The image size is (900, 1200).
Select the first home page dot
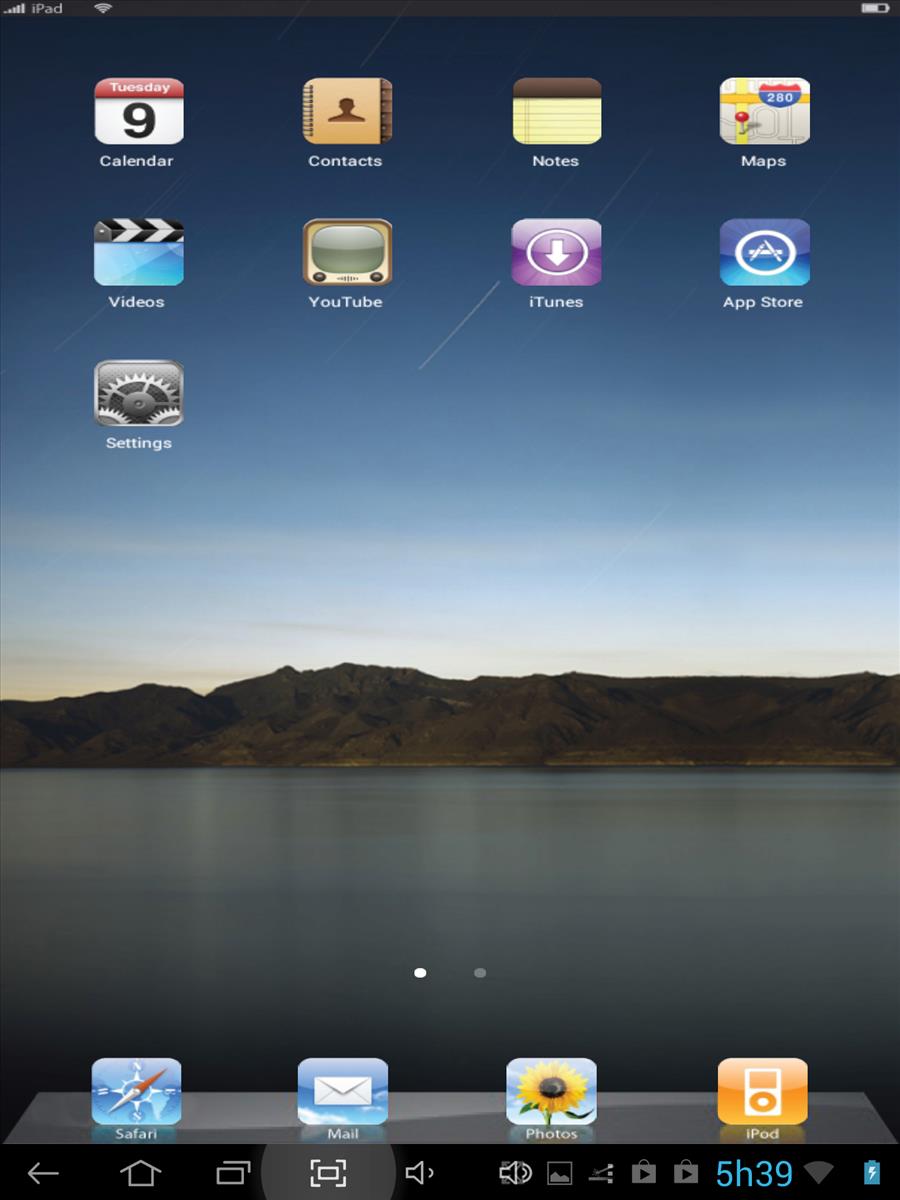click(420, 972)
